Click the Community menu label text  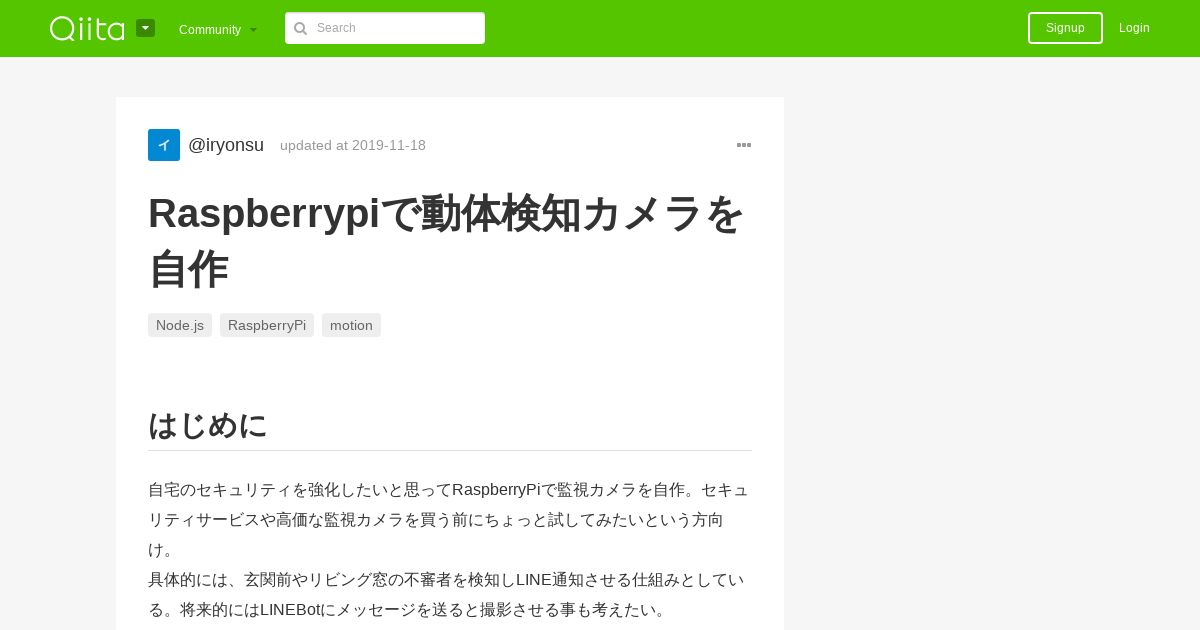210,29
